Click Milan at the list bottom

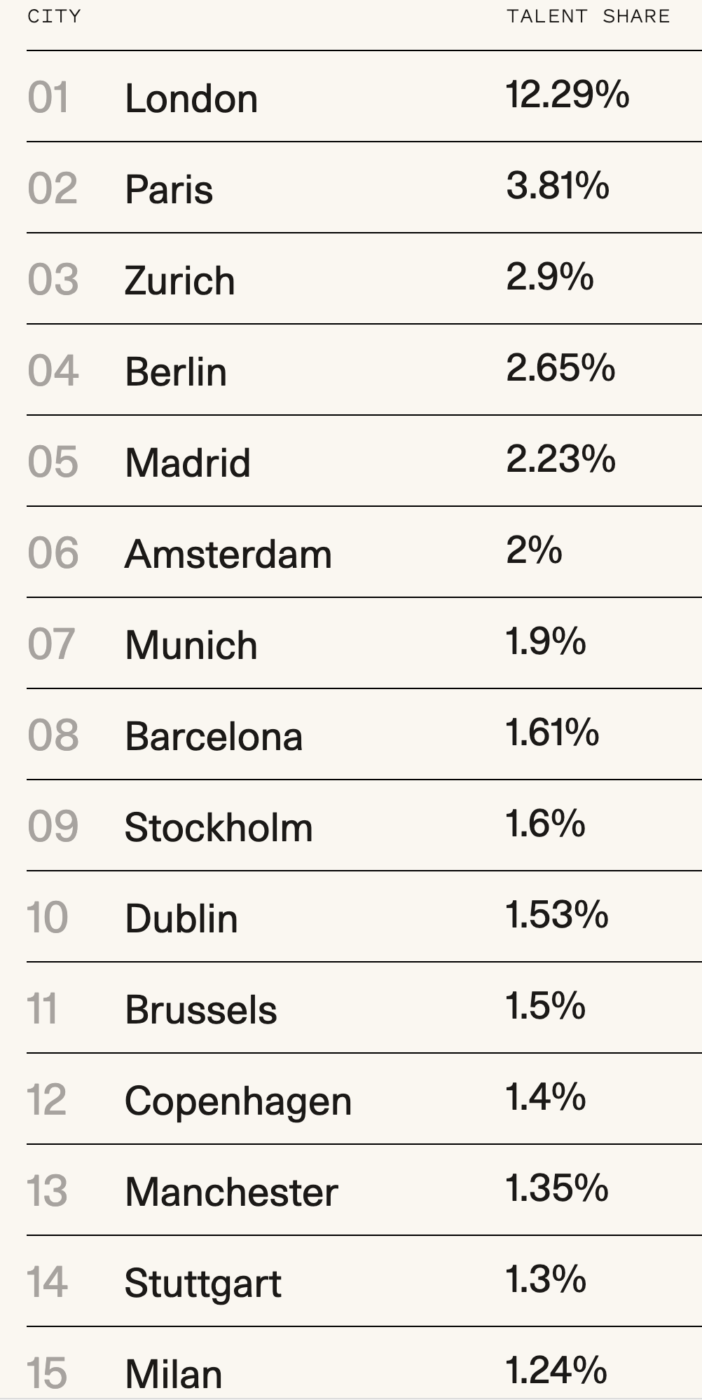[x=174, y=1374]
